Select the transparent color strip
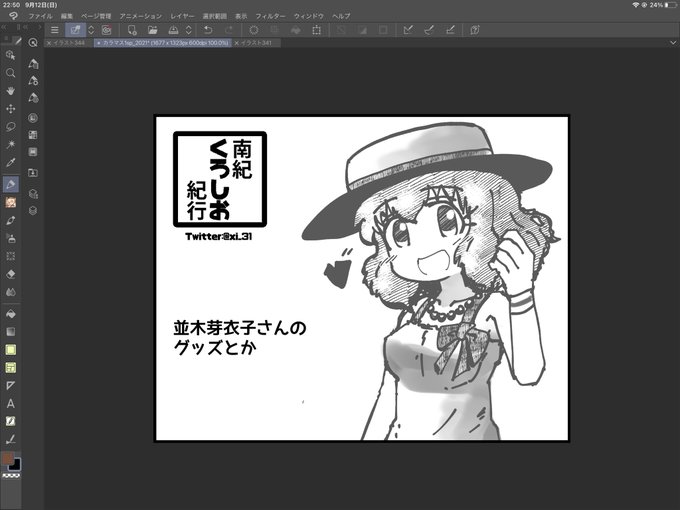 [x=11, y=476]
